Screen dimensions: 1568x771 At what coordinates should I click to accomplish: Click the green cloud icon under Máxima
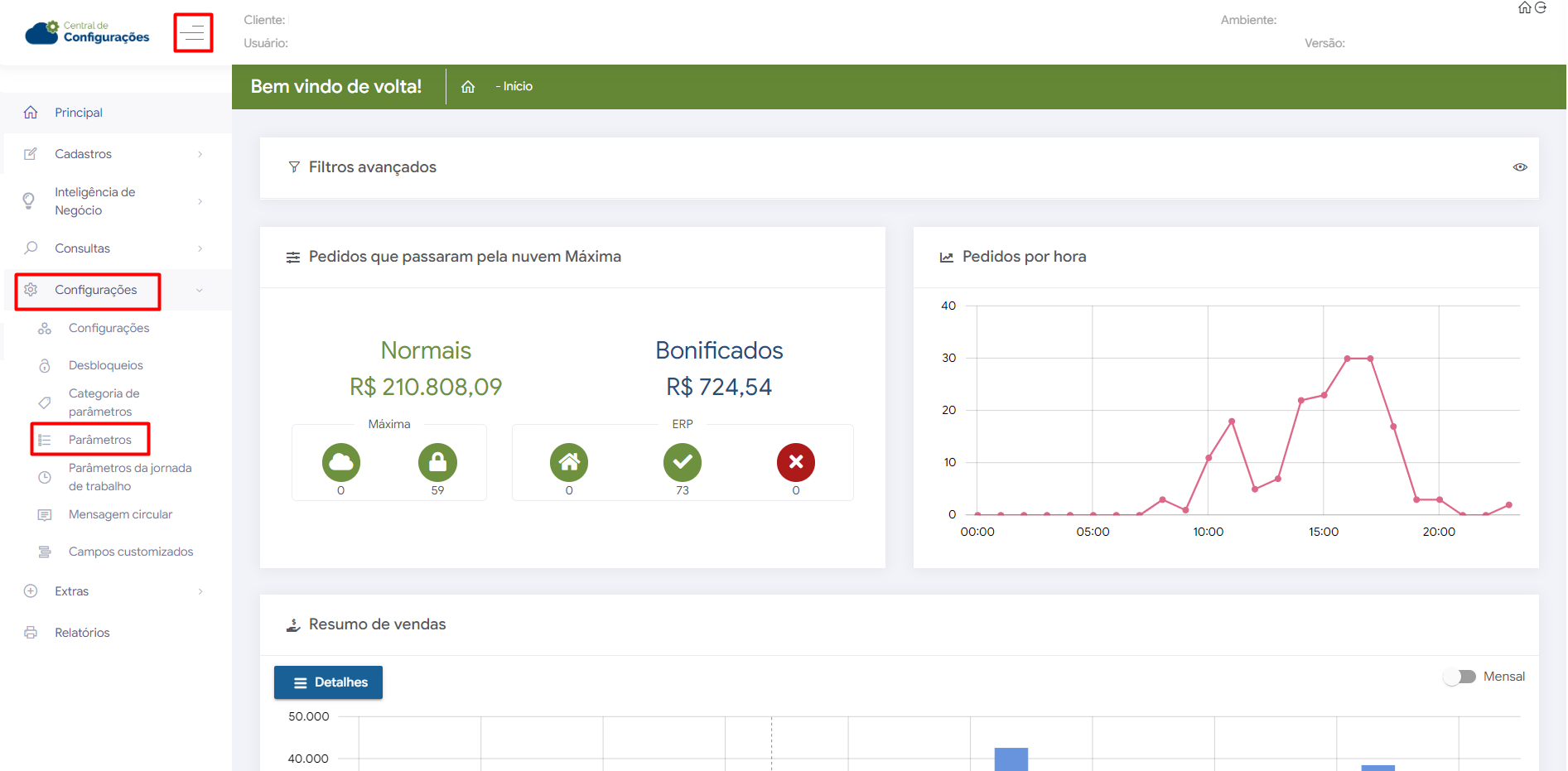click(x=341, y=462)
